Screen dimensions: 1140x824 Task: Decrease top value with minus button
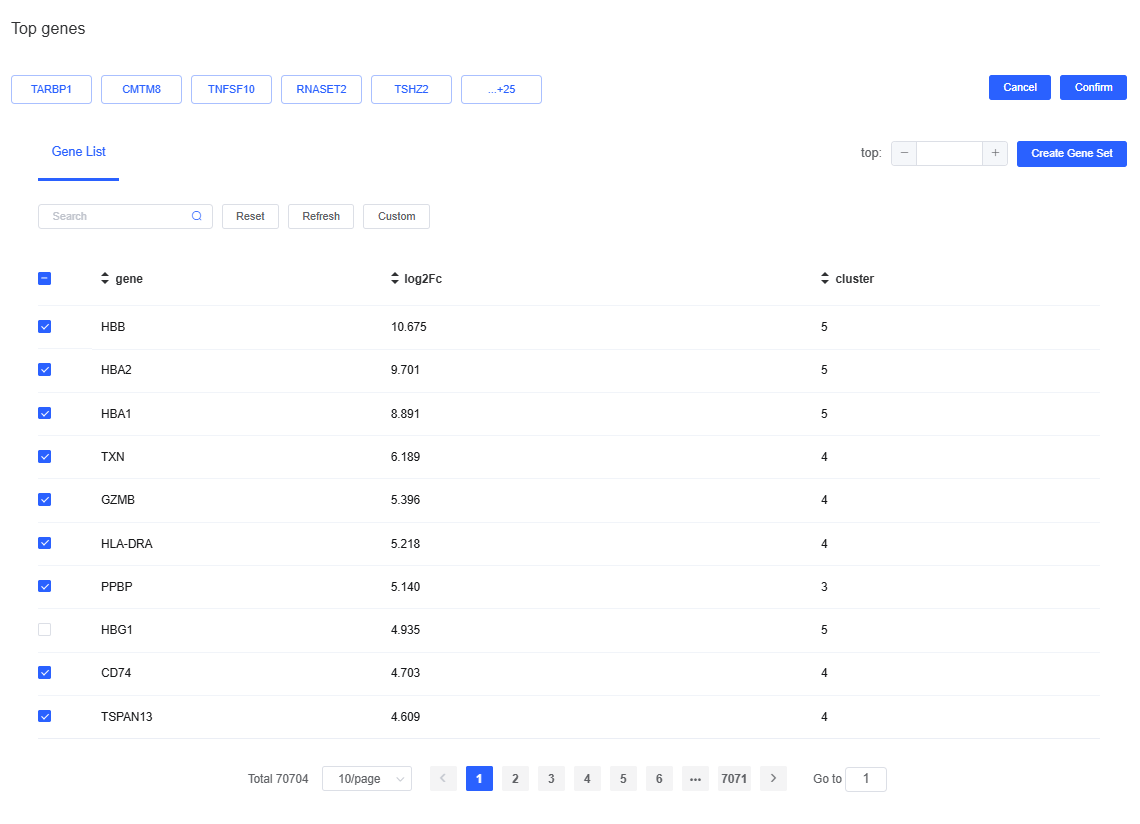point(904,153)
